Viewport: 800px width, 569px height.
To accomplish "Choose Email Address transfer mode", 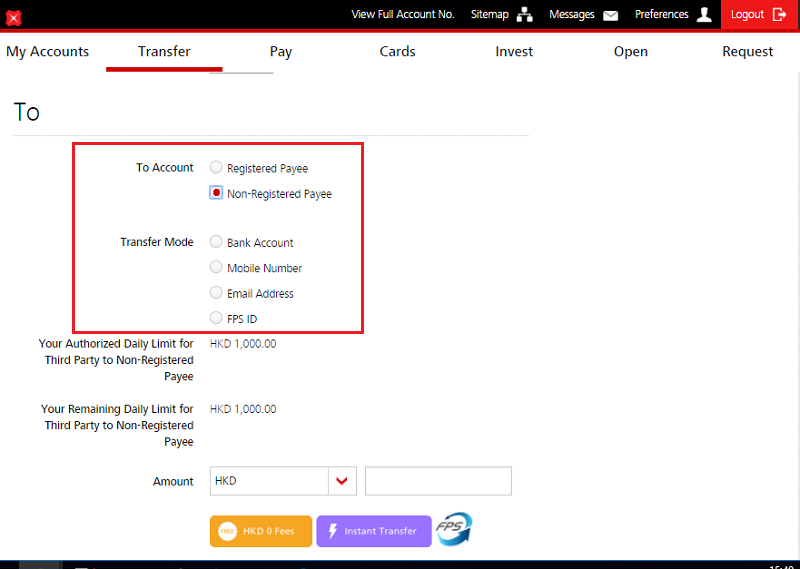I will click(216, 293).
